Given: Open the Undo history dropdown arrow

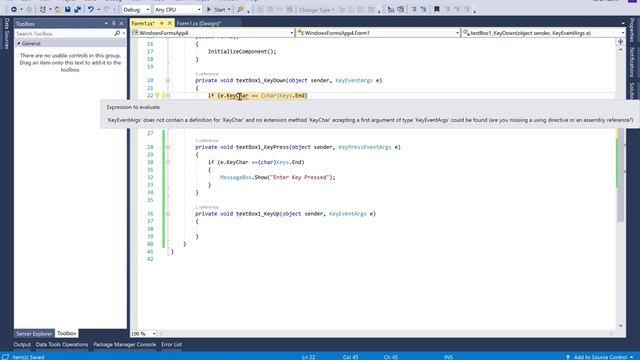Looking at the screenshot, I should pyautogui.click(x=98, y=9).
